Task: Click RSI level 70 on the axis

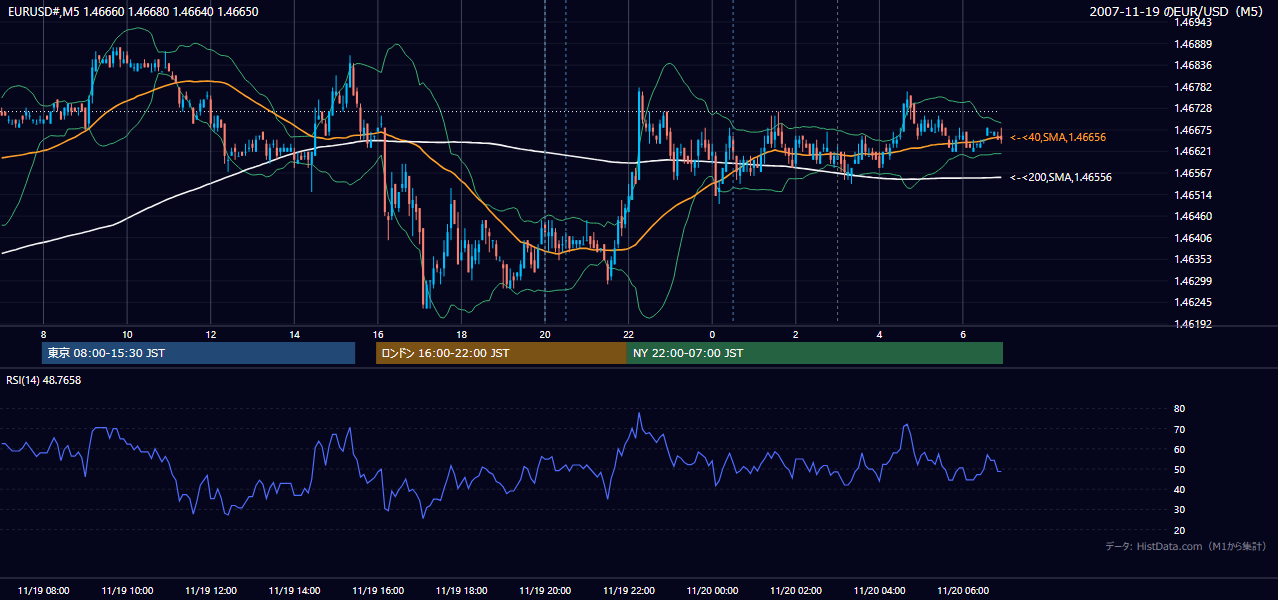Action: (1179, 429)
